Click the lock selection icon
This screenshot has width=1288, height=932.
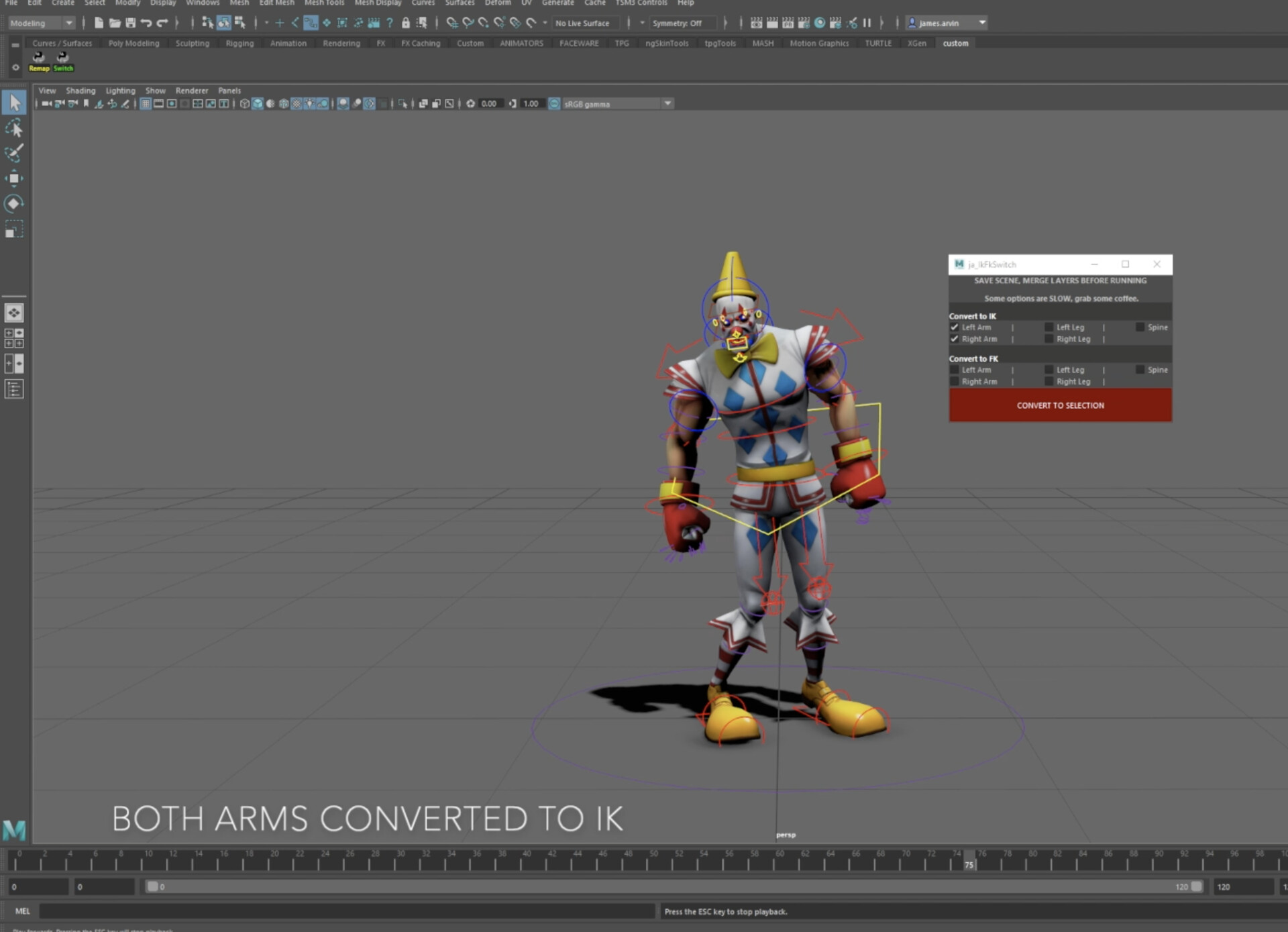(x=406, y=23)
